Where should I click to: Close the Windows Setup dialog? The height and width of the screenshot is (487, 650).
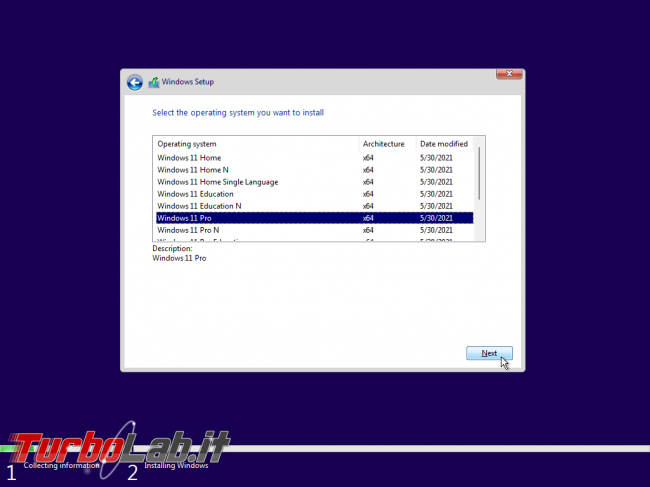[x=509, y=74]
